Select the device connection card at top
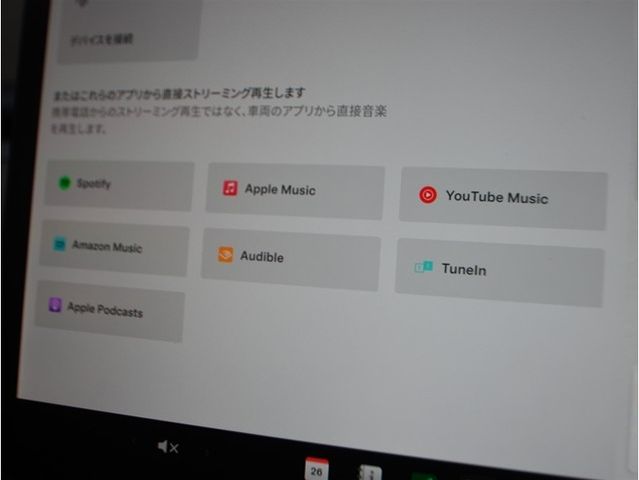This screenshot has width=639, height=480. [128, 31]
